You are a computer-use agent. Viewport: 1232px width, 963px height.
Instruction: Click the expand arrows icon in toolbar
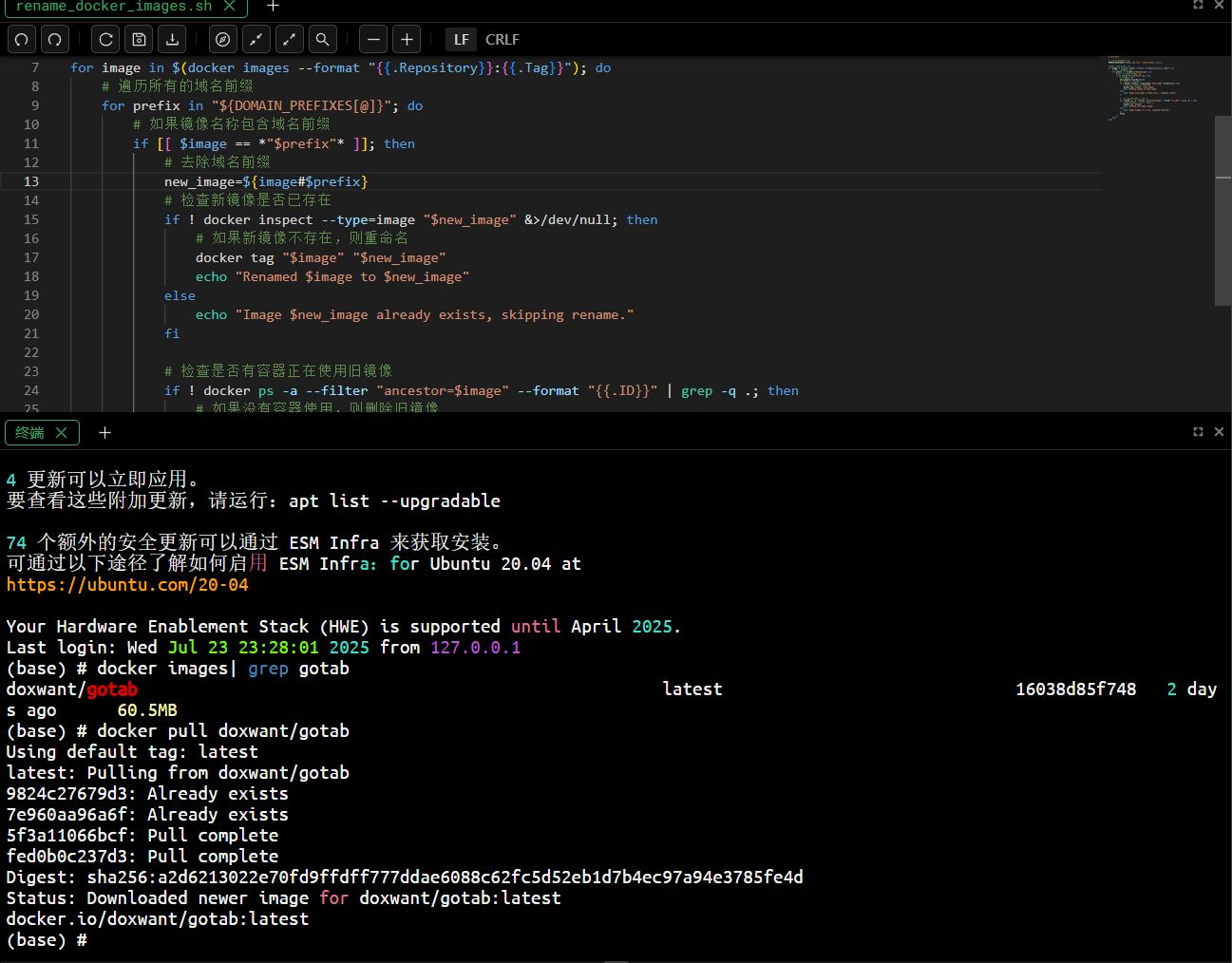click(290, 40)
